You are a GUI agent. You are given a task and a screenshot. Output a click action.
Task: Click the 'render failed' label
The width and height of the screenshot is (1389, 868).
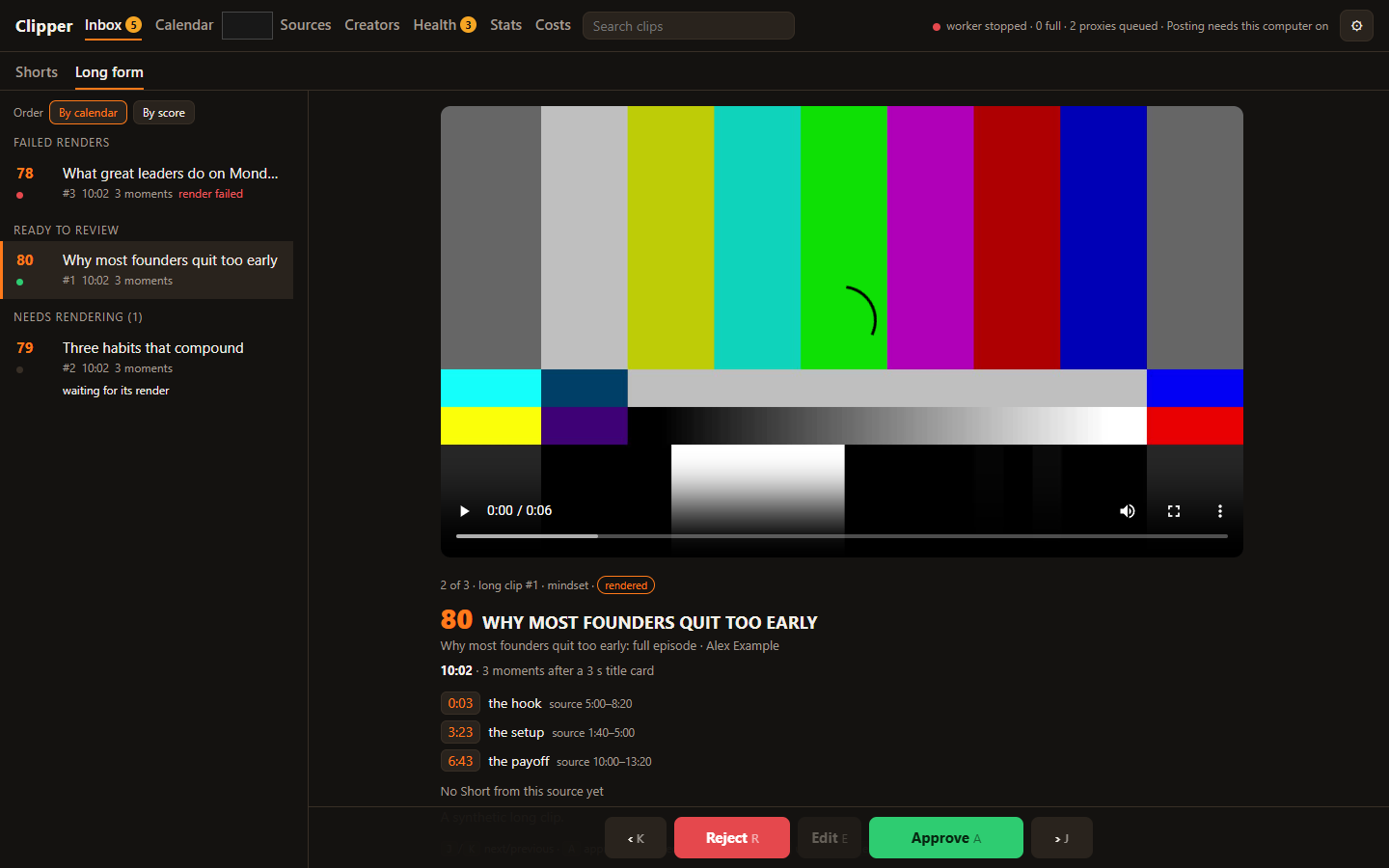pos(210,194)
